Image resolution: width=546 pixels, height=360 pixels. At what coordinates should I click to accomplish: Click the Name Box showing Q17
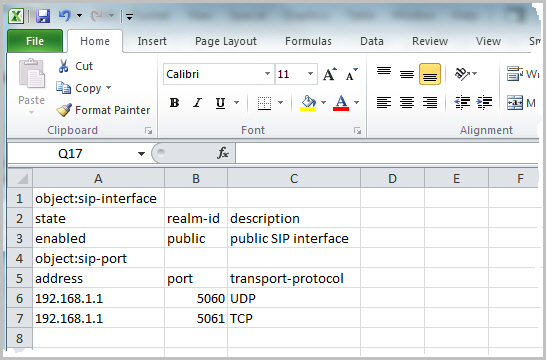[x=71, y=154]
